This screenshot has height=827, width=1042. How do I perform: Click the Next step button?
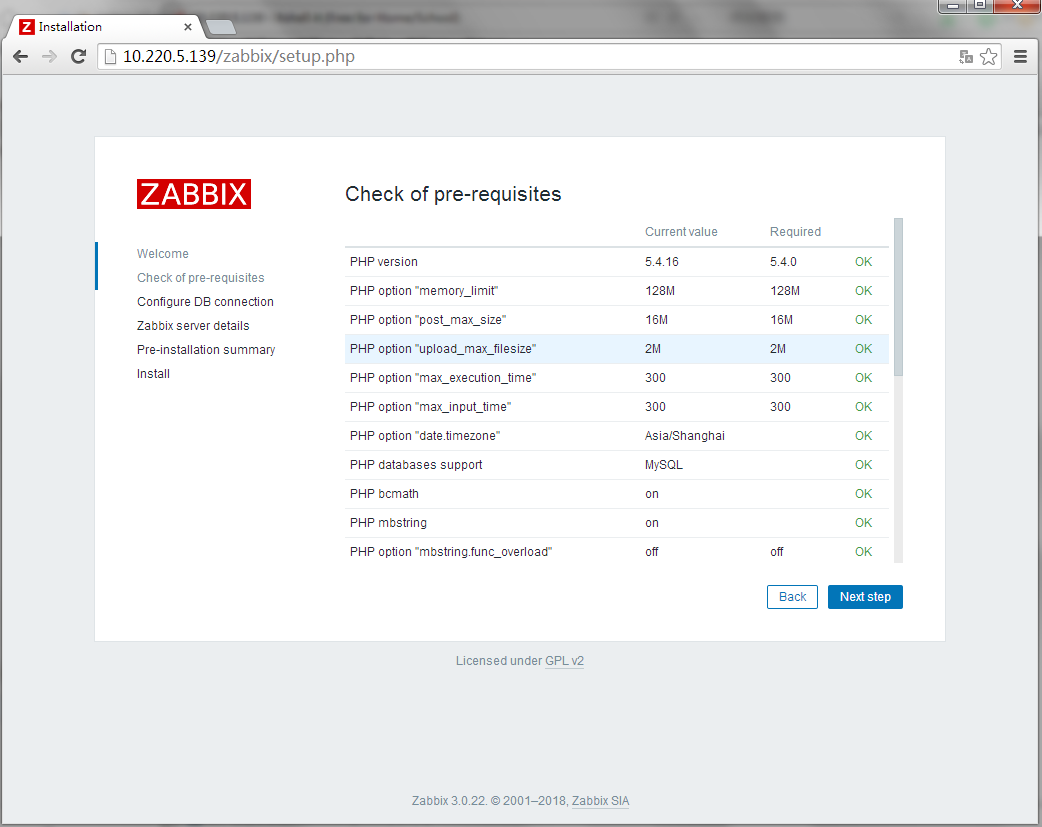[865, 597]
